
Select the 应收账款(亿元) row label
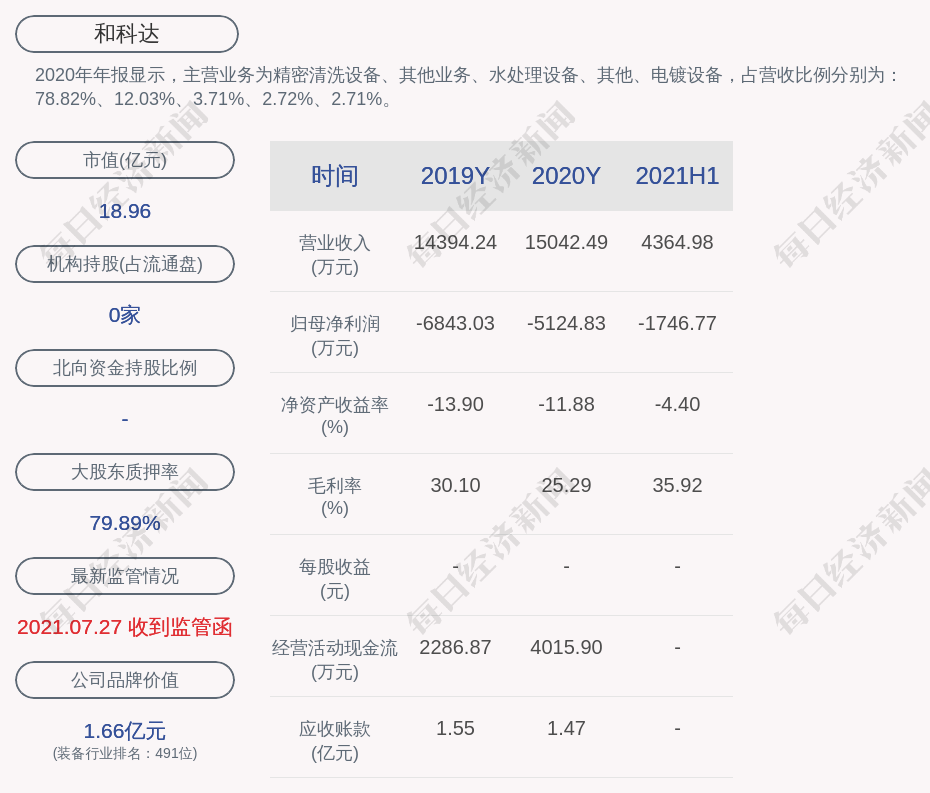[335, 741]
